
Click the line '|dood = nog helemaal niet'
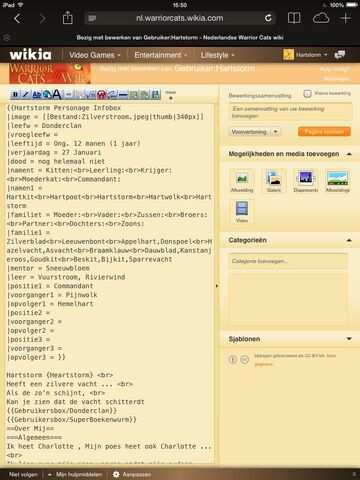click(56, 161)
